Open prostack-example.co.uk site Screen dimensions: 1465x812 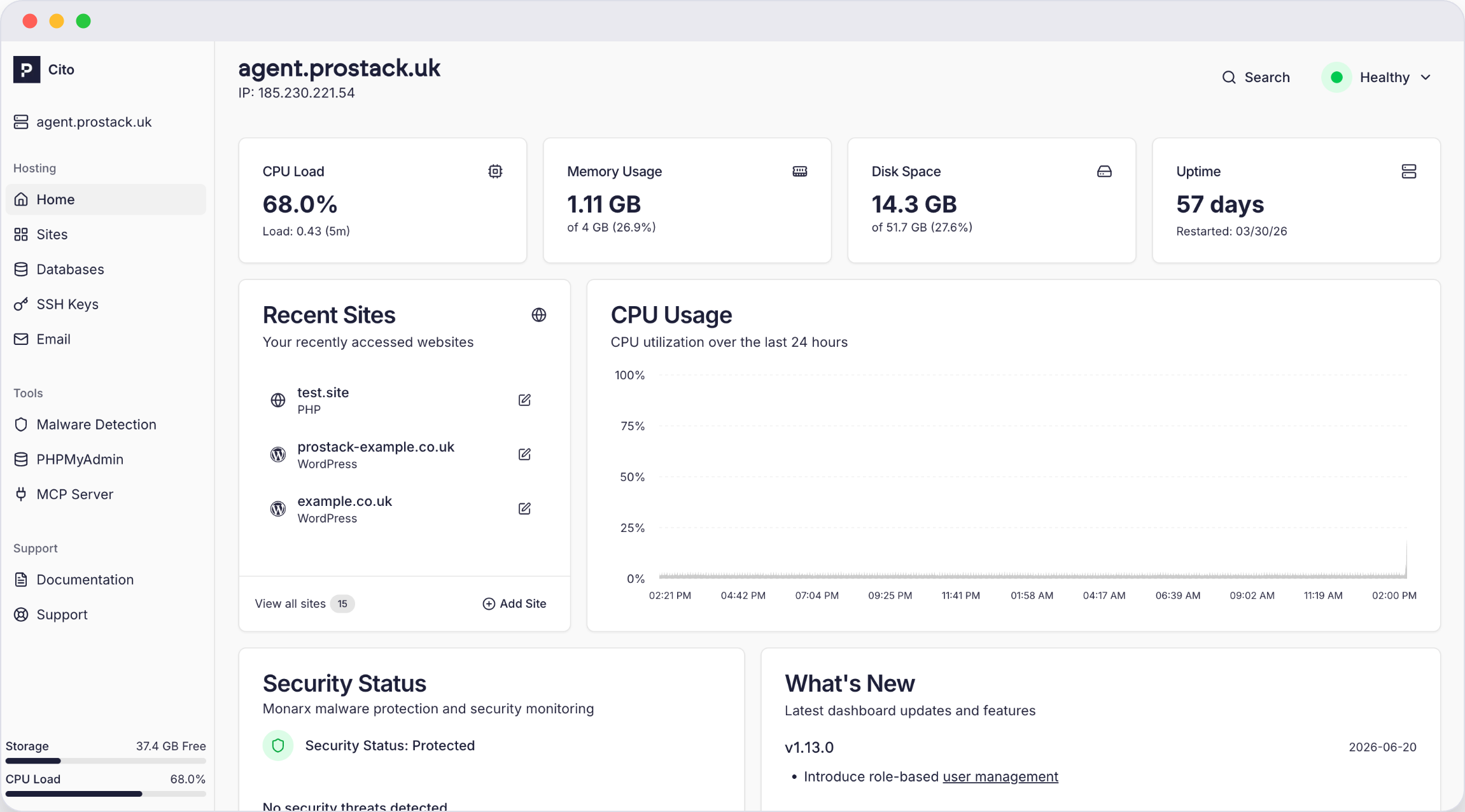tap(375, 447)
